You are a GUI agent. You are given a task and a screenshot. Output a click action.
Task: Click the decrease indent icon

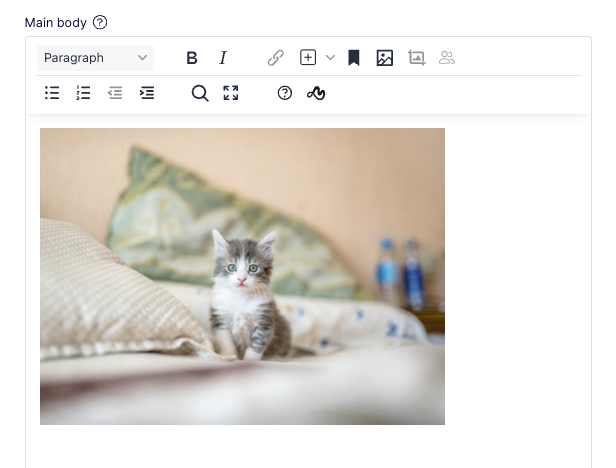pyautogui.click(x=115, y=93)
